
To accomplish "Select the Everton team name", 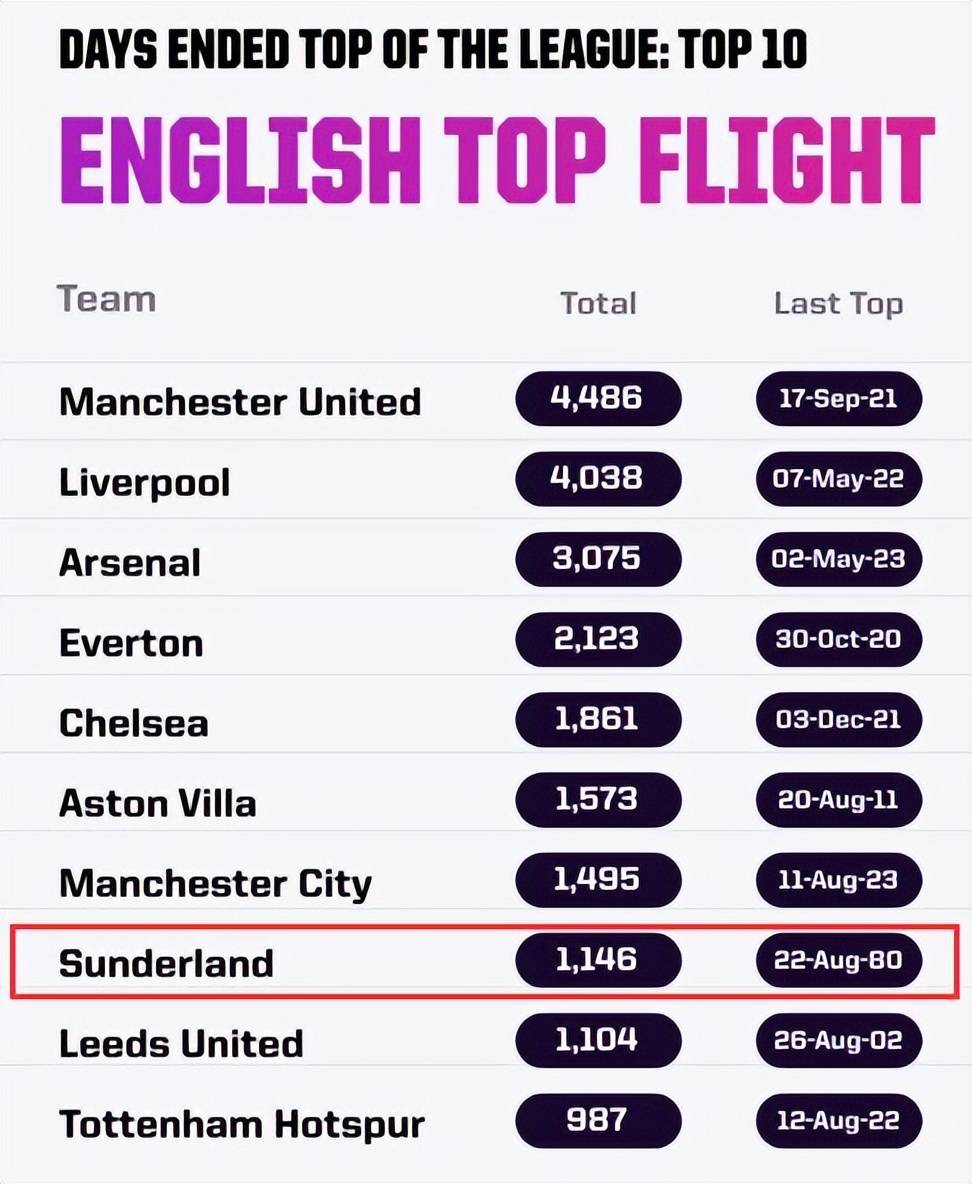I will point(131,643).
